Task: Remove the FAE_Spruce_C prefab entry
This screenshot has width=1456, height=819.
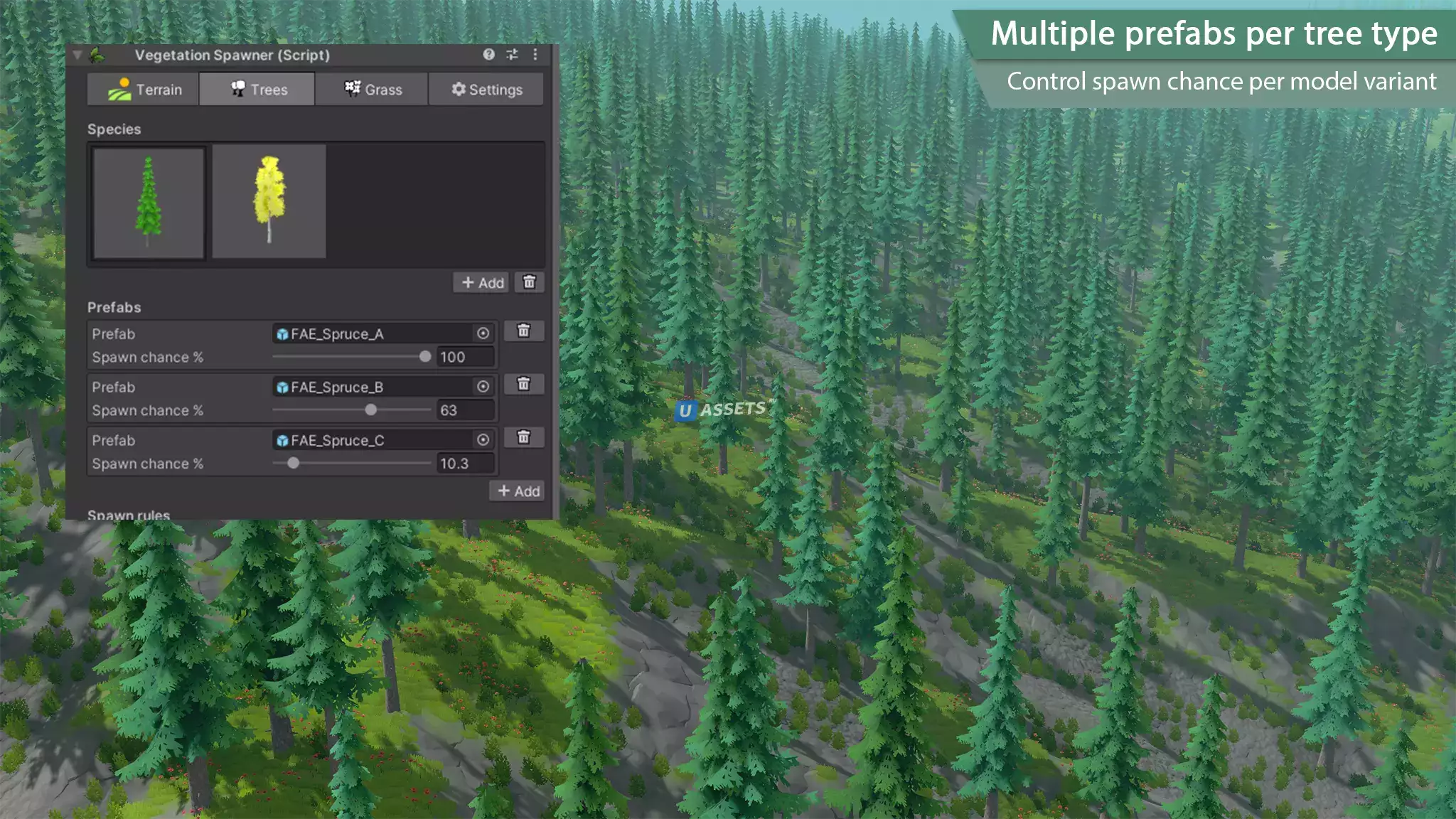Action: pyautogui.click(x=524, y=438)
